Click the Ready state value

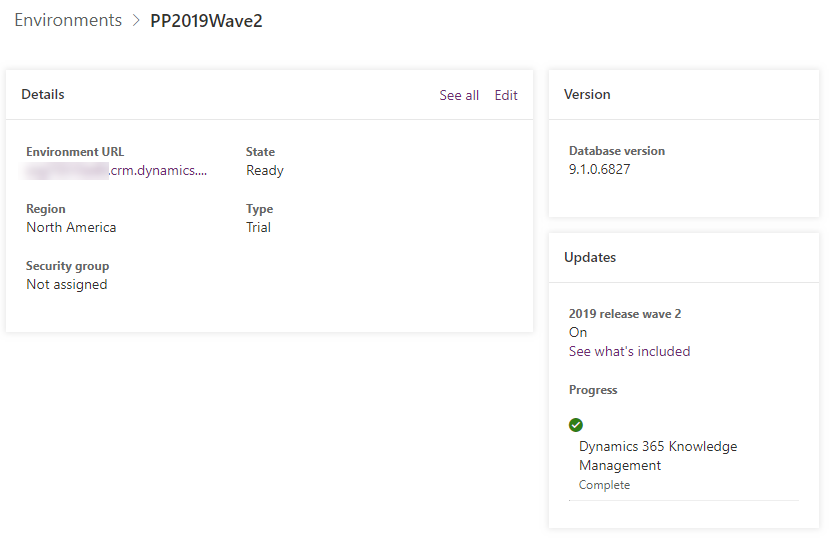coord(265,170)
